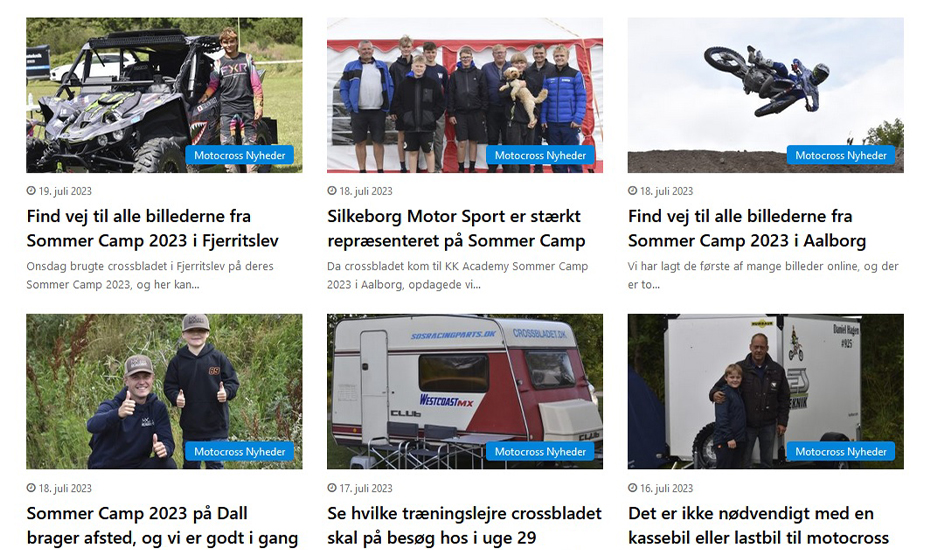Open the thumbs-up boys photo thumbnail
930x550 pixels.
tap(164, 392)
